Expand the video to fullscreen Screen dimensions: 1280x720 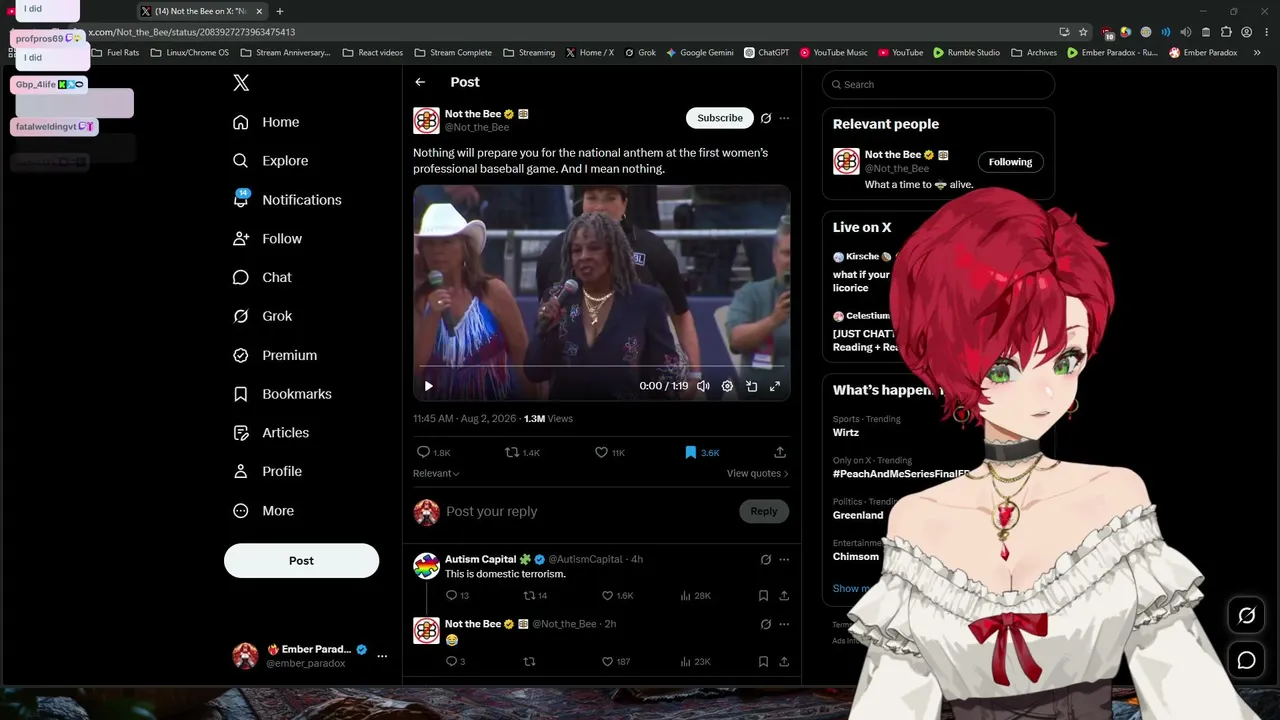point(775,386)
